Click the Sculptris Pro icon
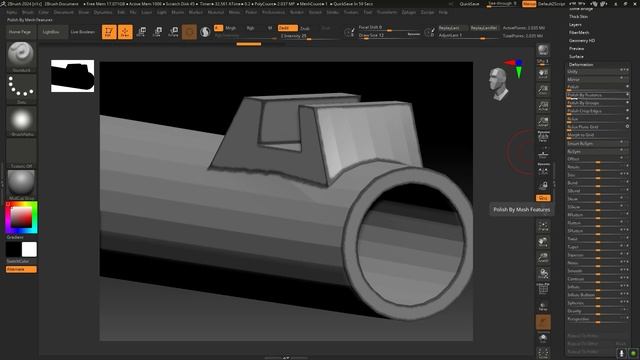 click(x=205, y=32)
